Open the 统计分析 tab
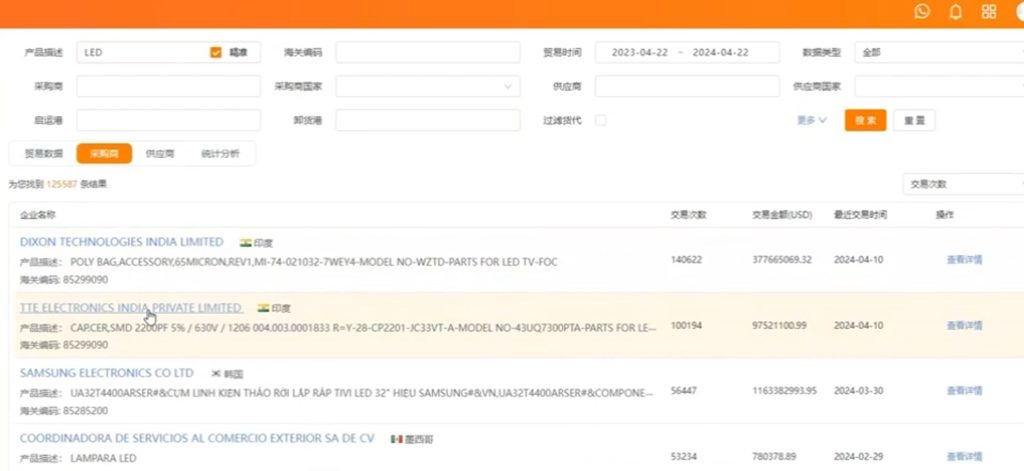1024x471 pixels. click(220, 154)
